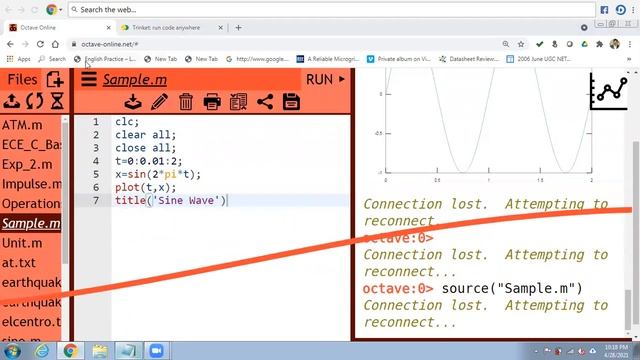This screenshot has height=360, width=640.
Task: Switch to the Trinket run code anywhere tab
Action: point(171,28)
